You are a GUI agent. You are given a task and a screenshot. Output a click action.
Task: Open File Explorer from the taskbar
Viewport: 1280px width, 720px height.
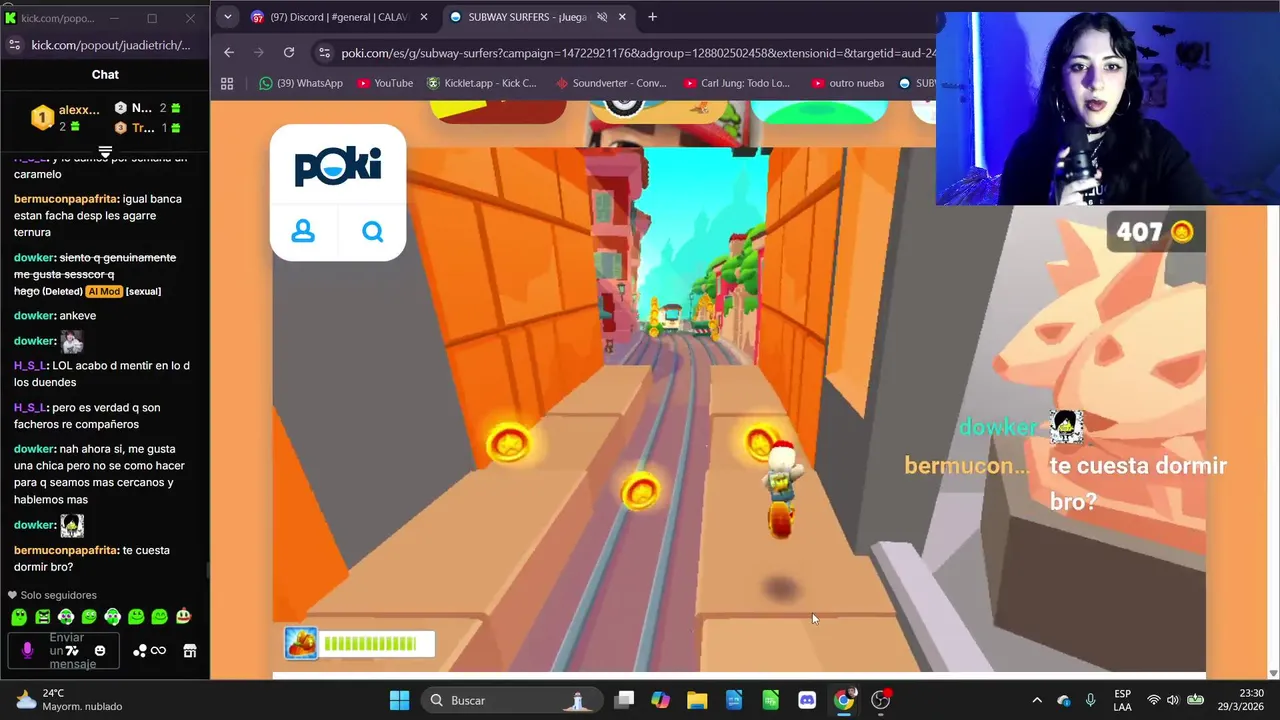697,700
